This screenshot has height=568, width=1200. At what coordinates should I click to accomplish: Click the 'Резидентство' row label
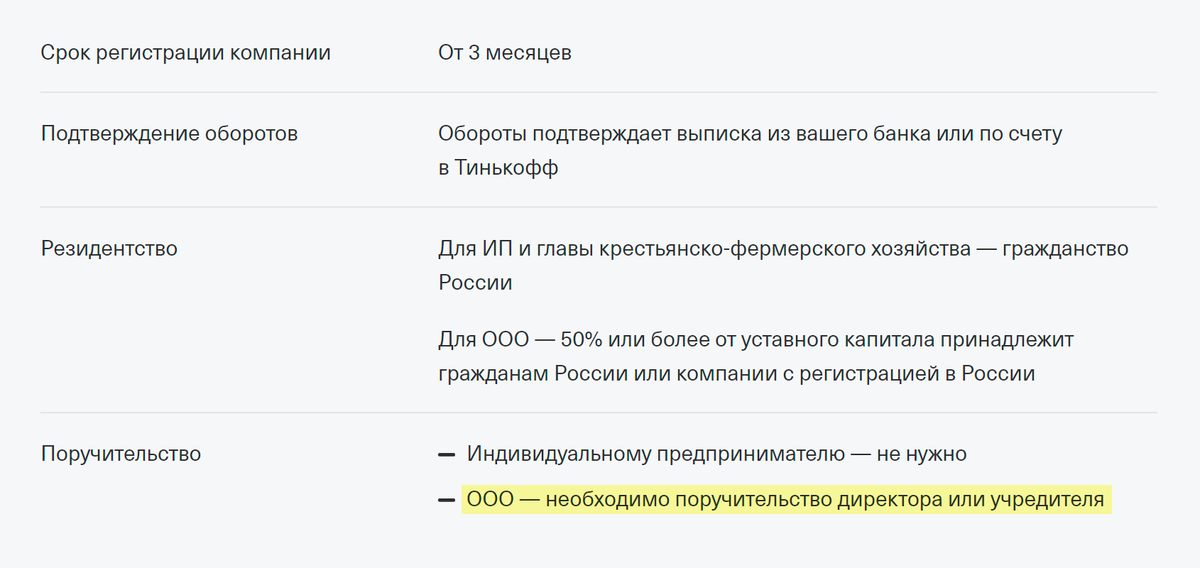click(x=109, y=249)
